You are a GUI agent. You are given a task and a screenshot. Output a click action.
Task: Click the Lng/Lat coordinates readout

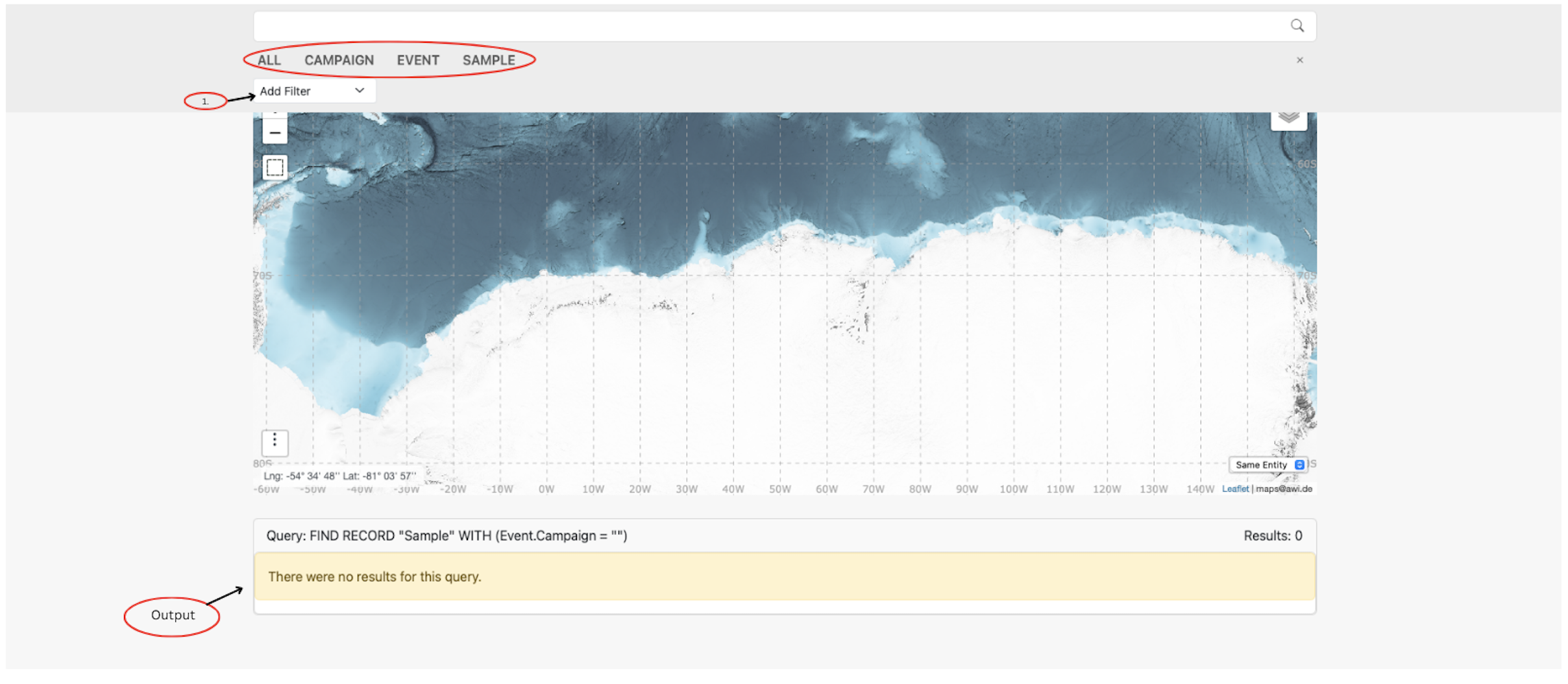point(339,476)
